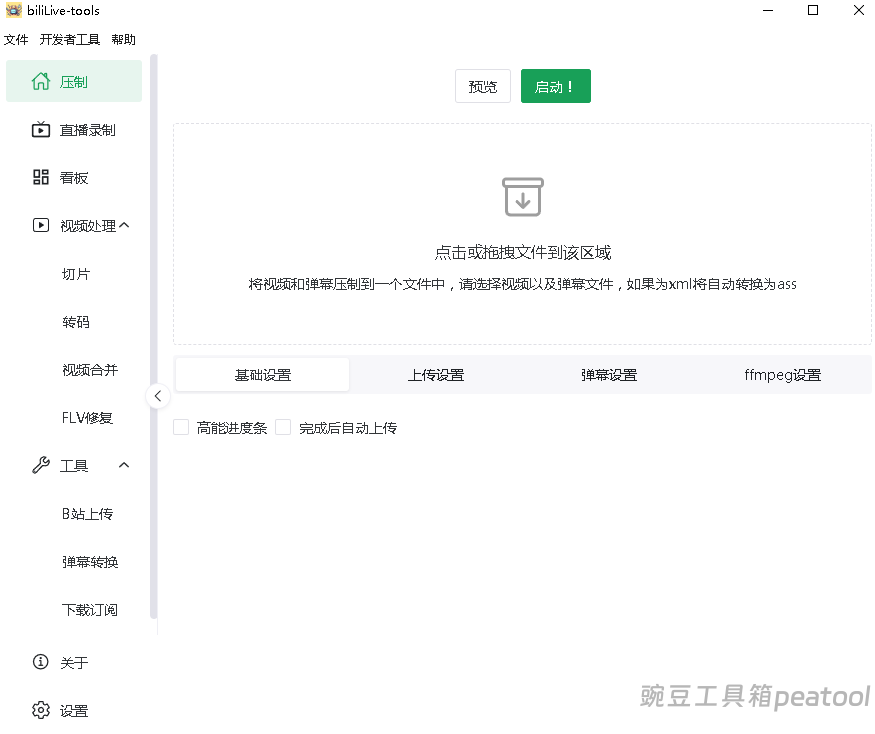Toggle the 高能进度条 setting off
The height and width of the screenshot is (734, 875).
[181, 427]
